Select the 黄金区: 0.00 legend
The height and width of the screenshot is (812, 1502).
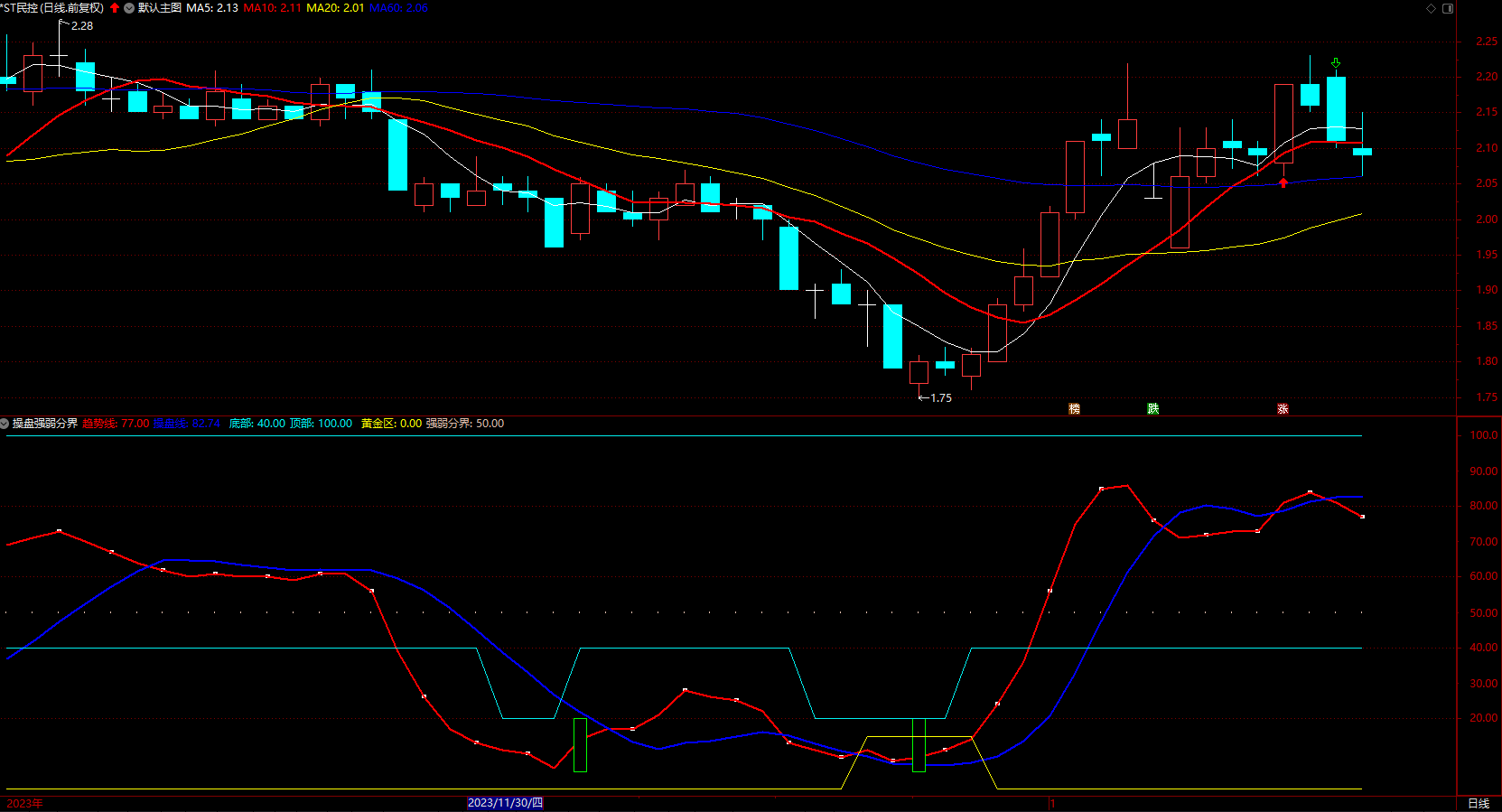[x=392, y=424]
